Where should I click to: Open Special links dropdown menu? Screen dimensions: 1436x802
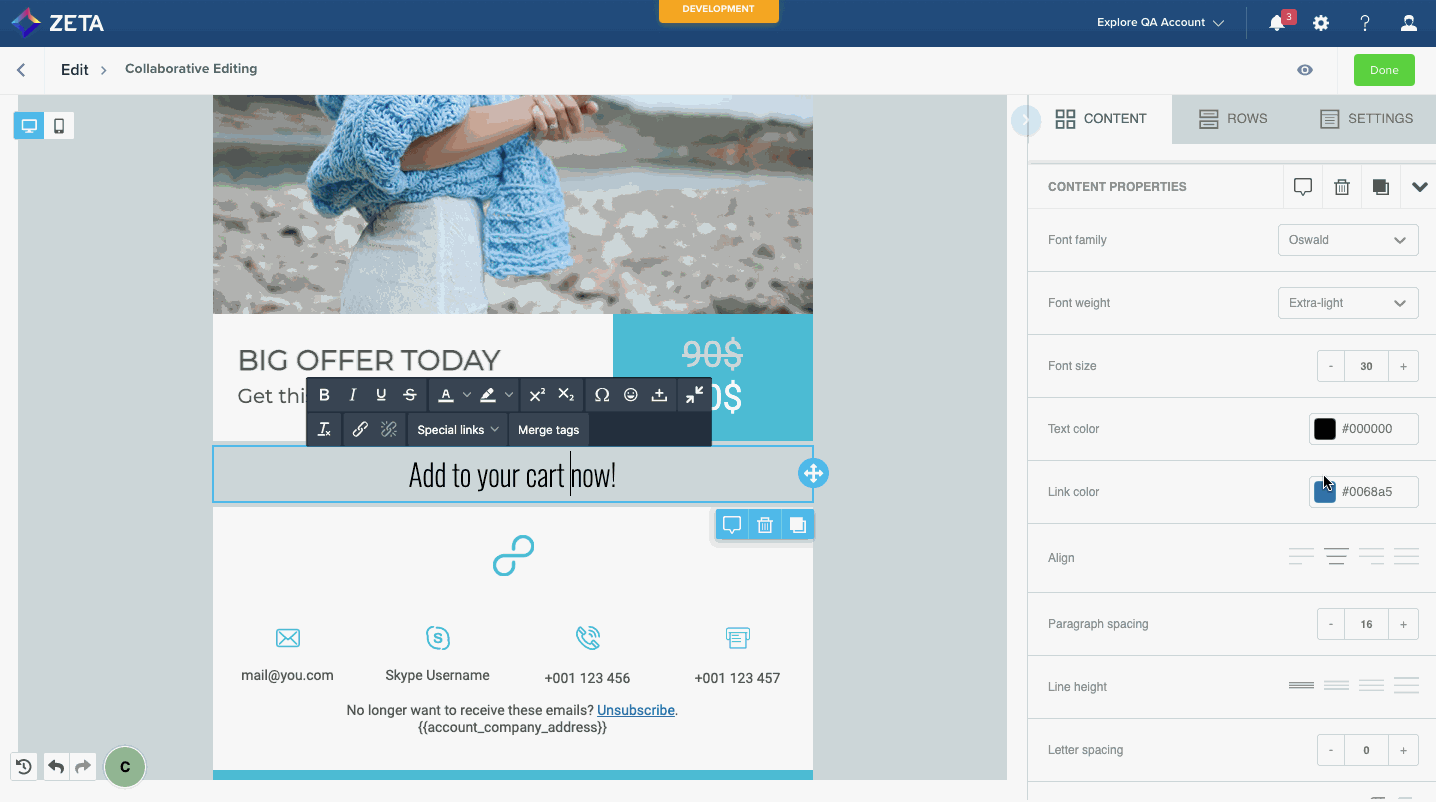pyautogui.click(x=457, y=430)
